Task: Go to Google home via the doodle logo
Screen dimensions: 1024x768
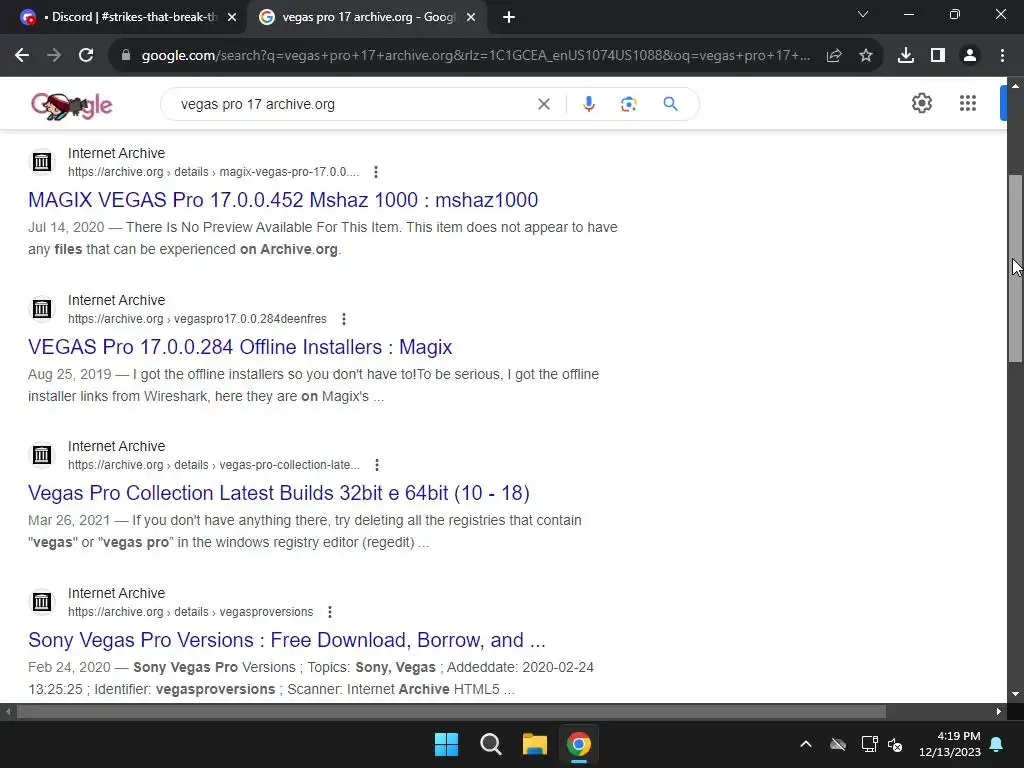Action: [x=72, y=105]
